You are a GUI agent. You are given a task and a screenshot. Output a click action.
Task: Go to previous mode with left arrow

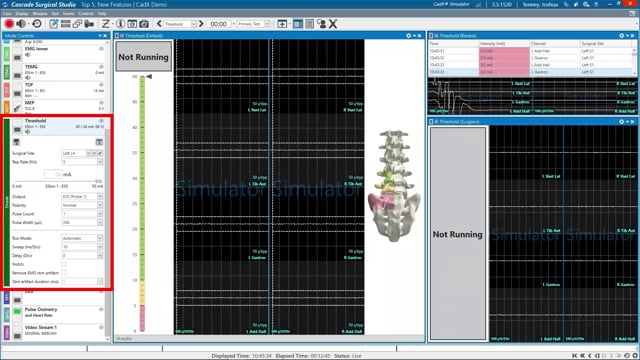tap(159, 24)
